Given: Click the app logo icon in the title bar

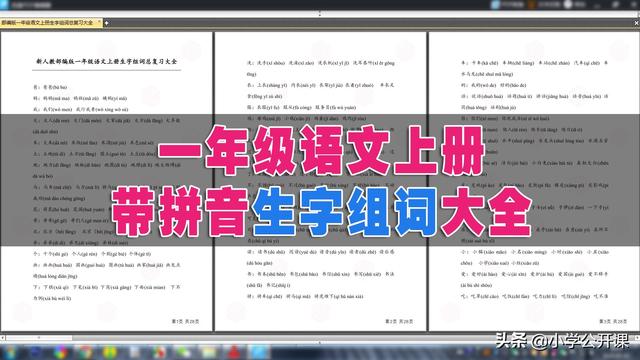Looking at the screenshot, I should [4, 5].
